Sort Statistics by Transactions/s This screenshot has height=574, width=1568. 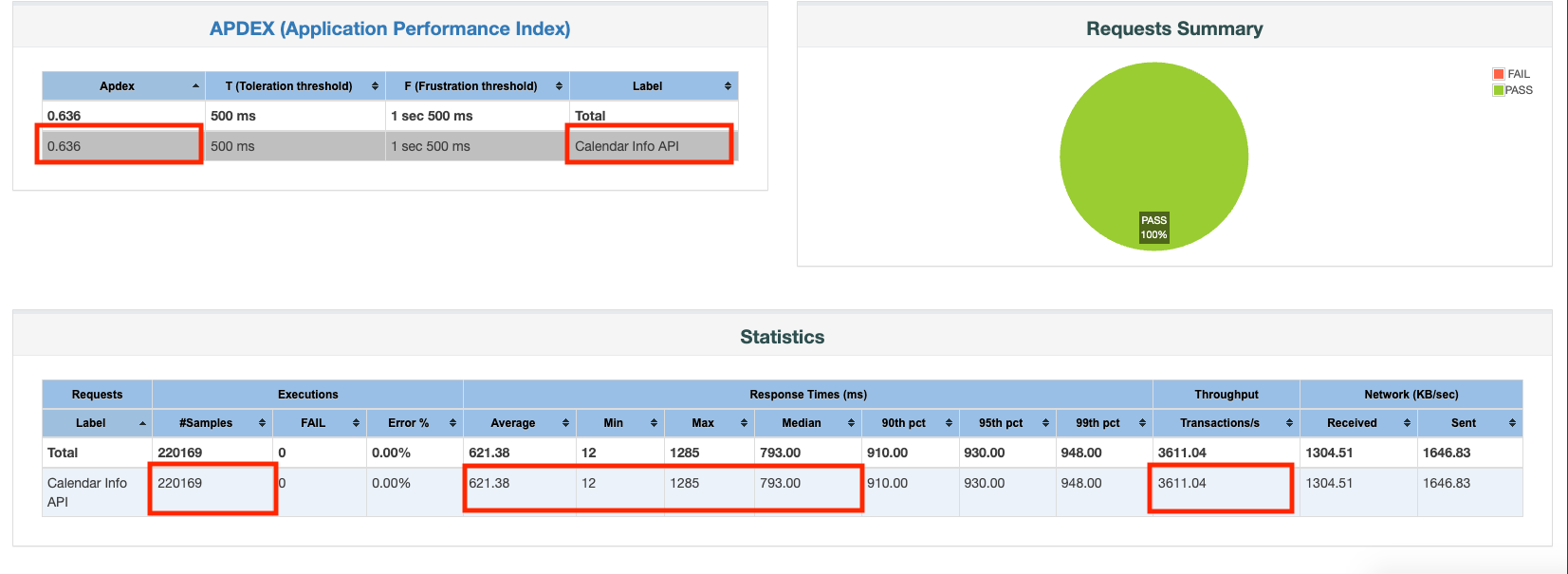[1227, 423]
